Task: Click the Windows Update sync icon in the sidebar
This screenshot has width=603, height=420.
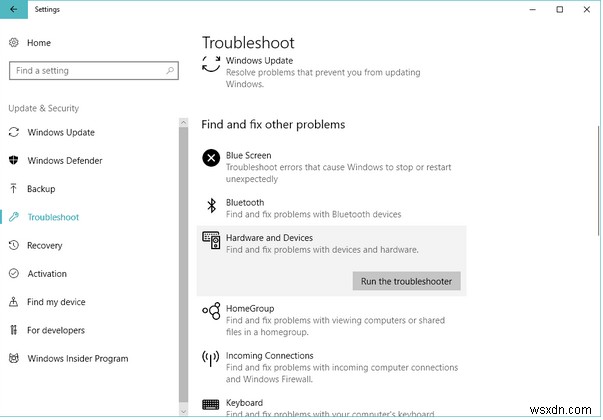Action: [14, 132]
